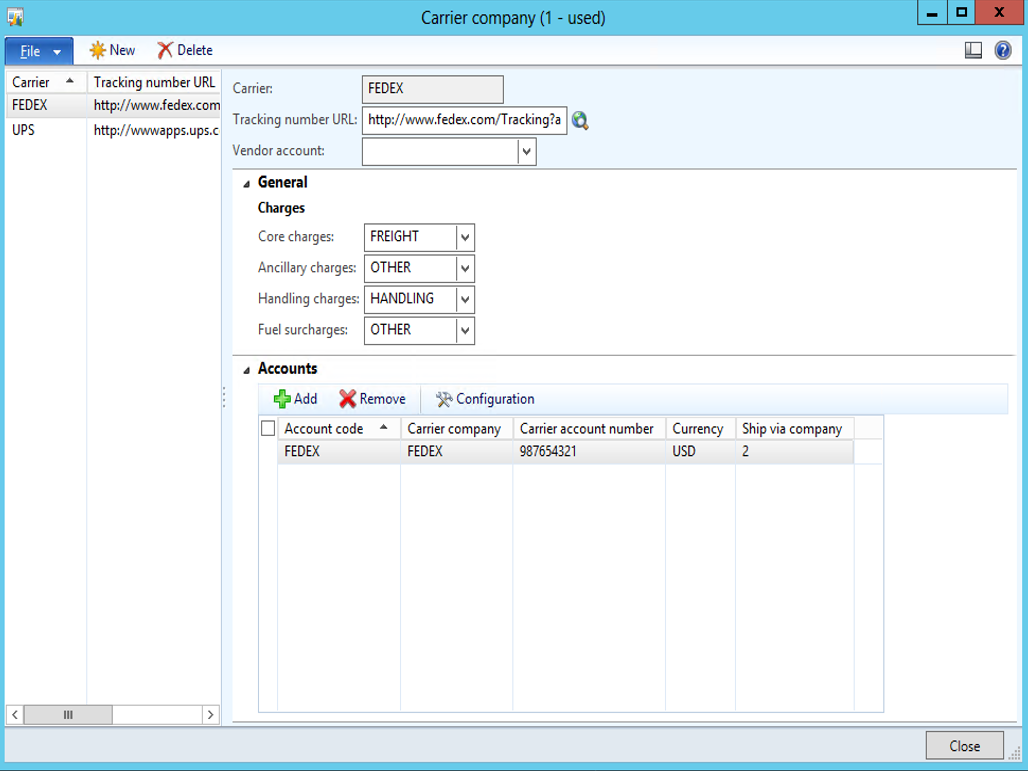Click the red Delete icon in toolbar
Image resolution: width=1028 pixels, height=771 pixels.
tap(165, 50)
